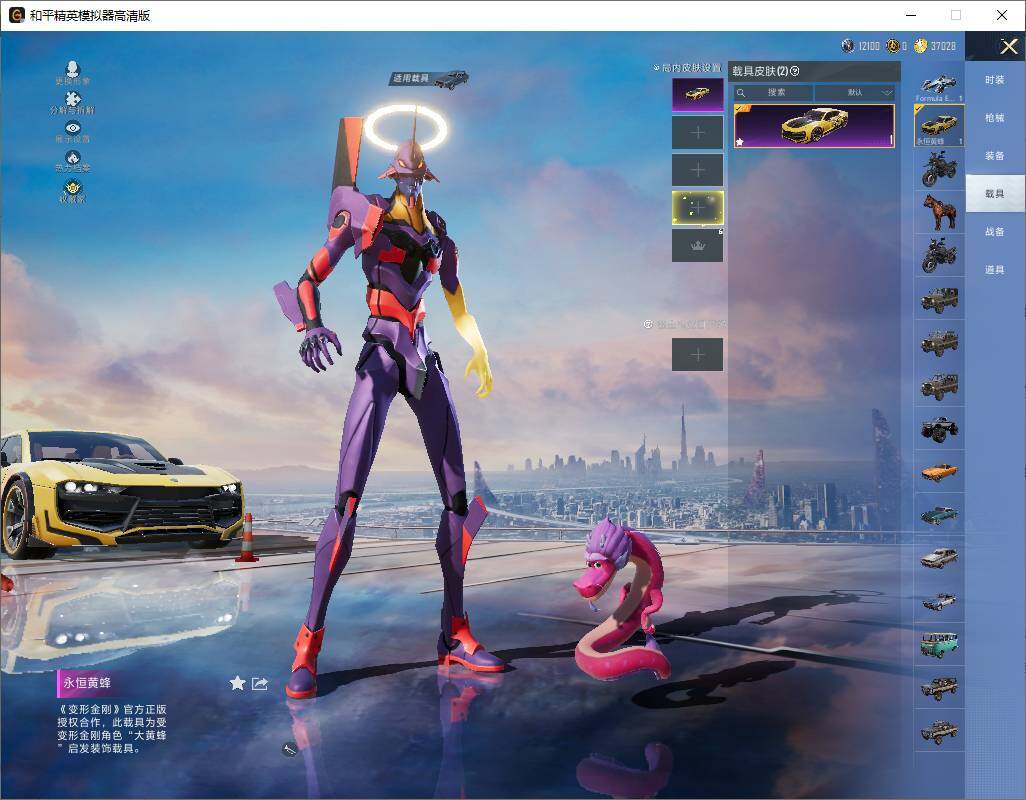This screenshot has width=1026, height=800.
Task: Open the 局内皮肤设置 settings link
Action: click(x=687, y=67)
